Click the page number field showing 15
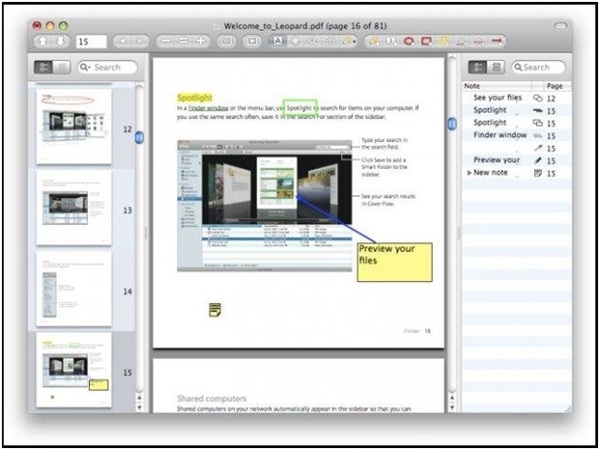The width and height of the screenshot is (600, 450). pos(91,41)
